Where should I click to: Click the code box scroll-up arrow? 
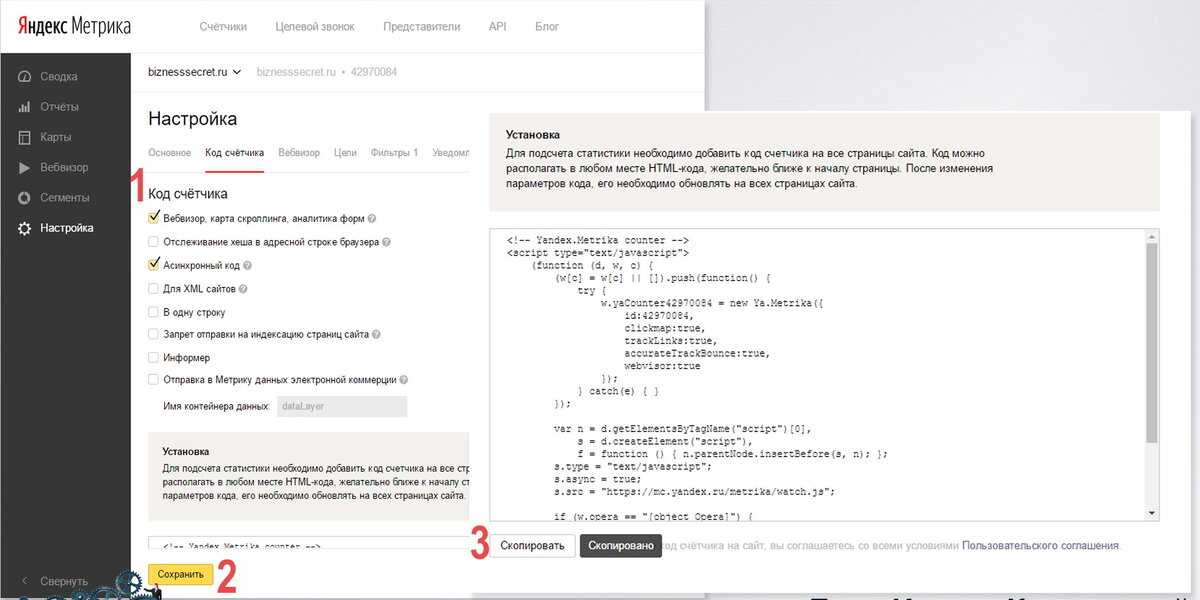1152,236
